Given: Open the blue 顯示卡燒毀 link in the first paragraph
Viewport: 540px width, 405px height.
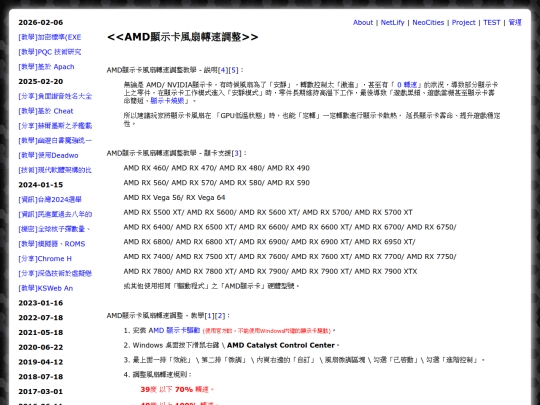Looking at the screenshot, I should pos(168,101).
